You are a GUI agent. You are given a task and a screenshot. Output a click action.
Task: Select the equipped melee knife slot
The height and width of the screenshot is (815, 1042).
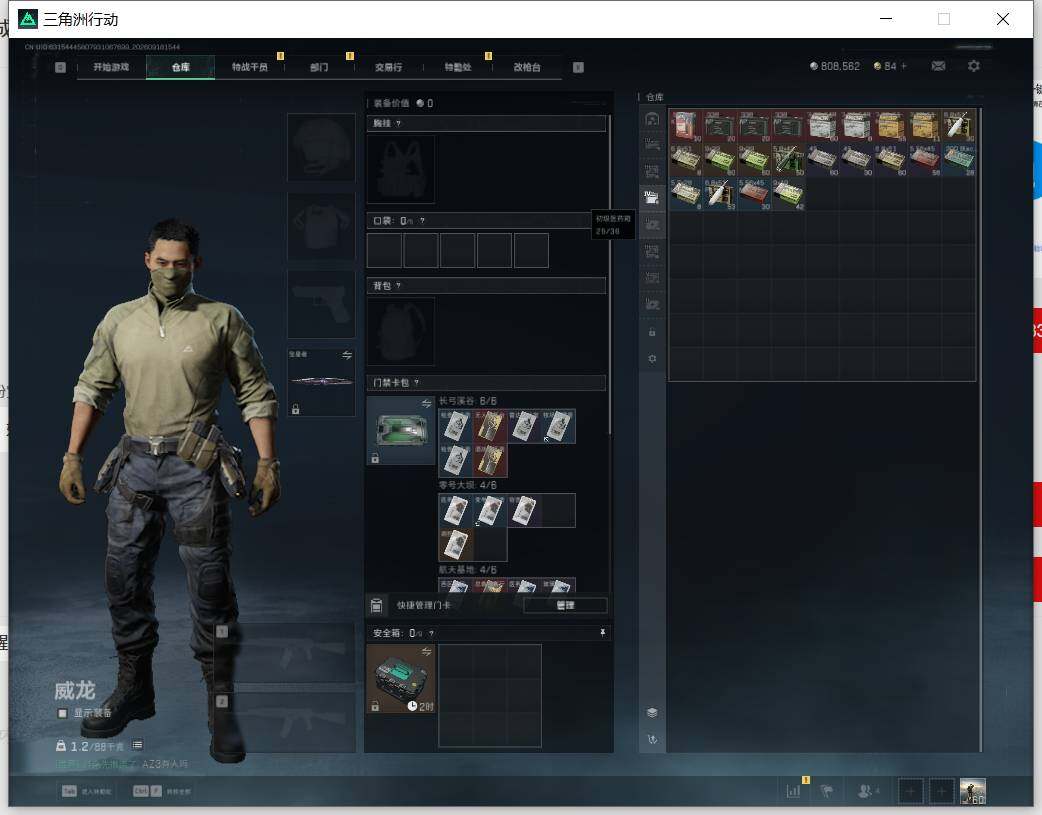point(321,382)
